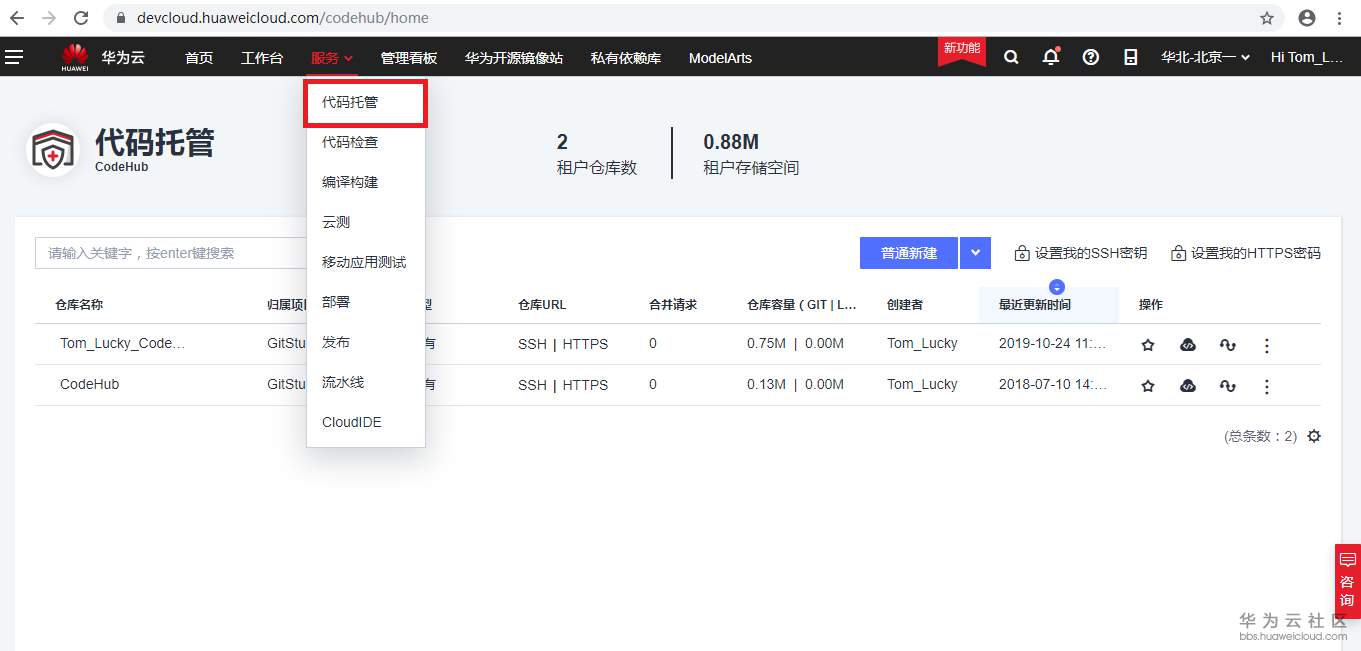
Task: Toggle the 咨询 feedback panel on the right
Action: click(x=1347, y=580)
